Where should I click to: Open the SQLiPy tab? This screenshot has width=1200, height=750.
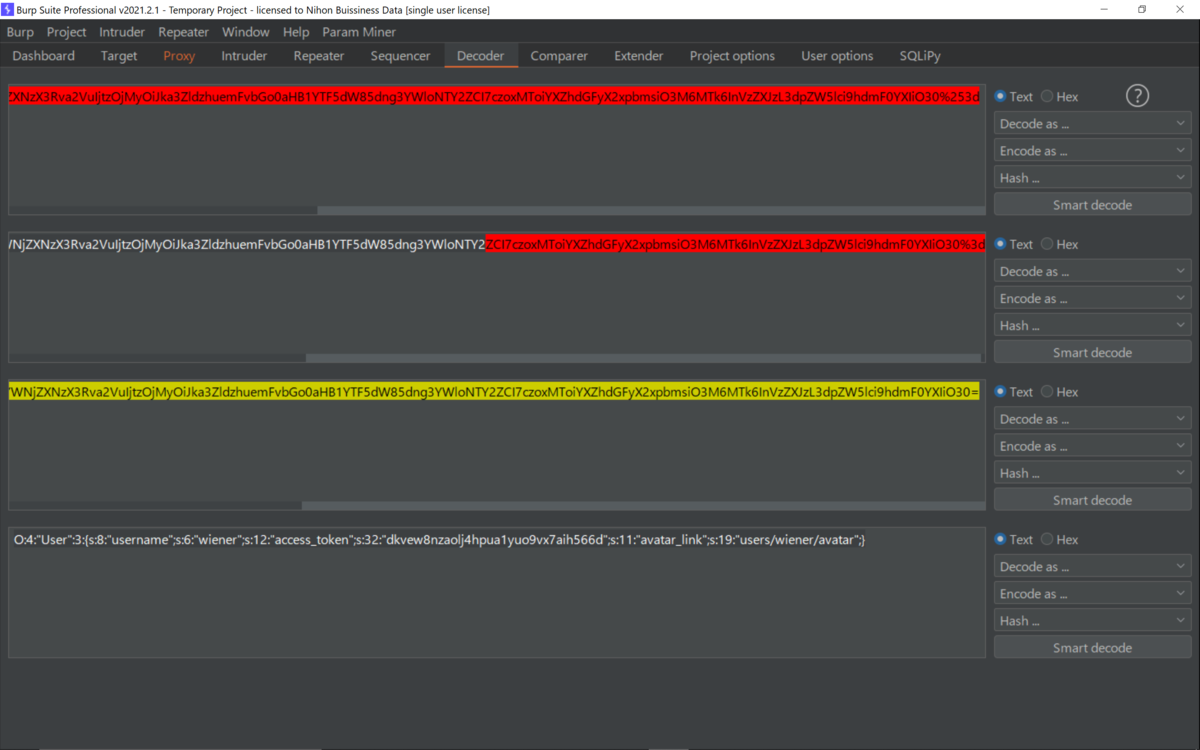pos(920,56)
